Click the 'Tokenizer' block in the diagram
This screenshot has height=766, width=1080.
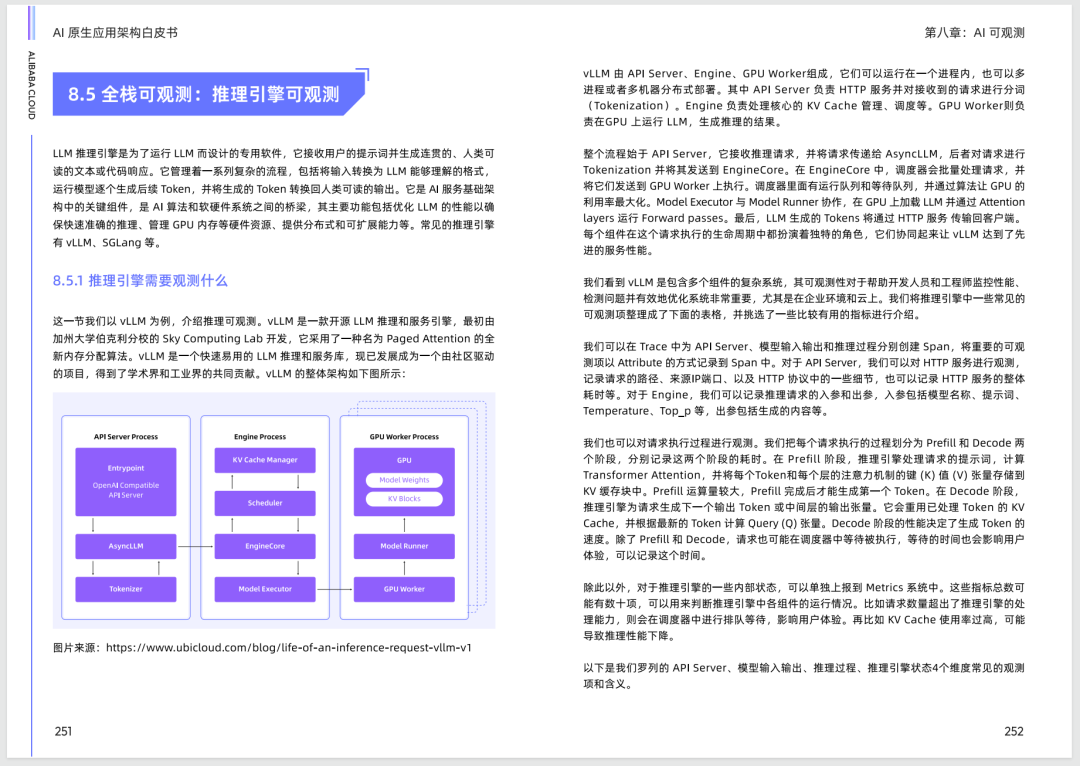(125, 589)
